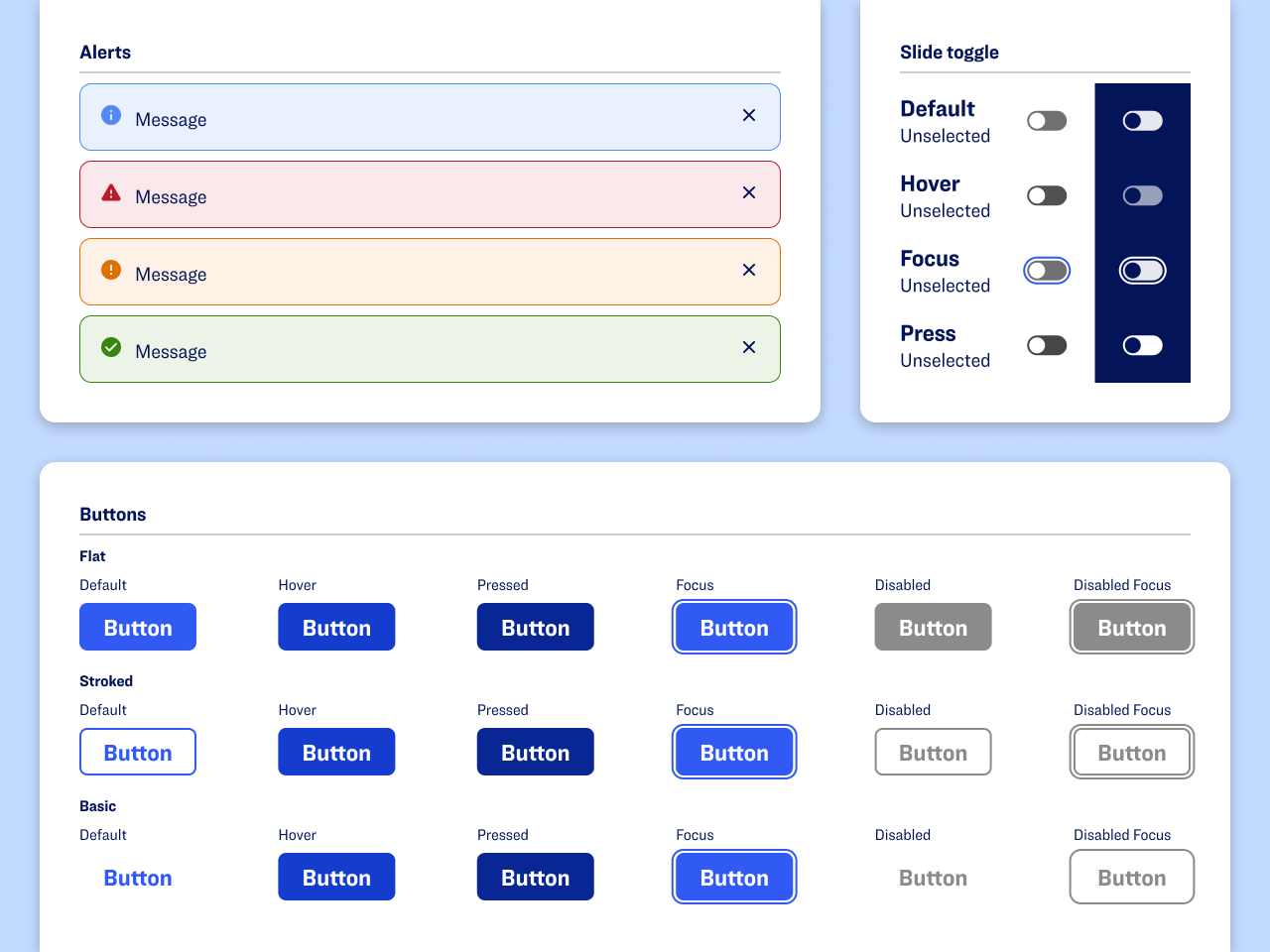
Task: Click the blue info icon in first alert
Action: pos(111,115)
